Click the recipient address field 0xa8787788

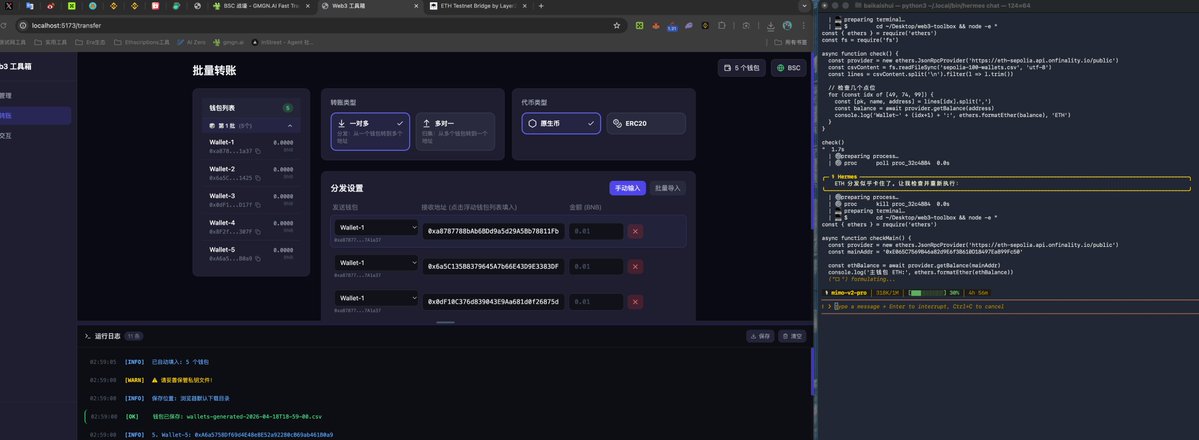coord(493,231)
